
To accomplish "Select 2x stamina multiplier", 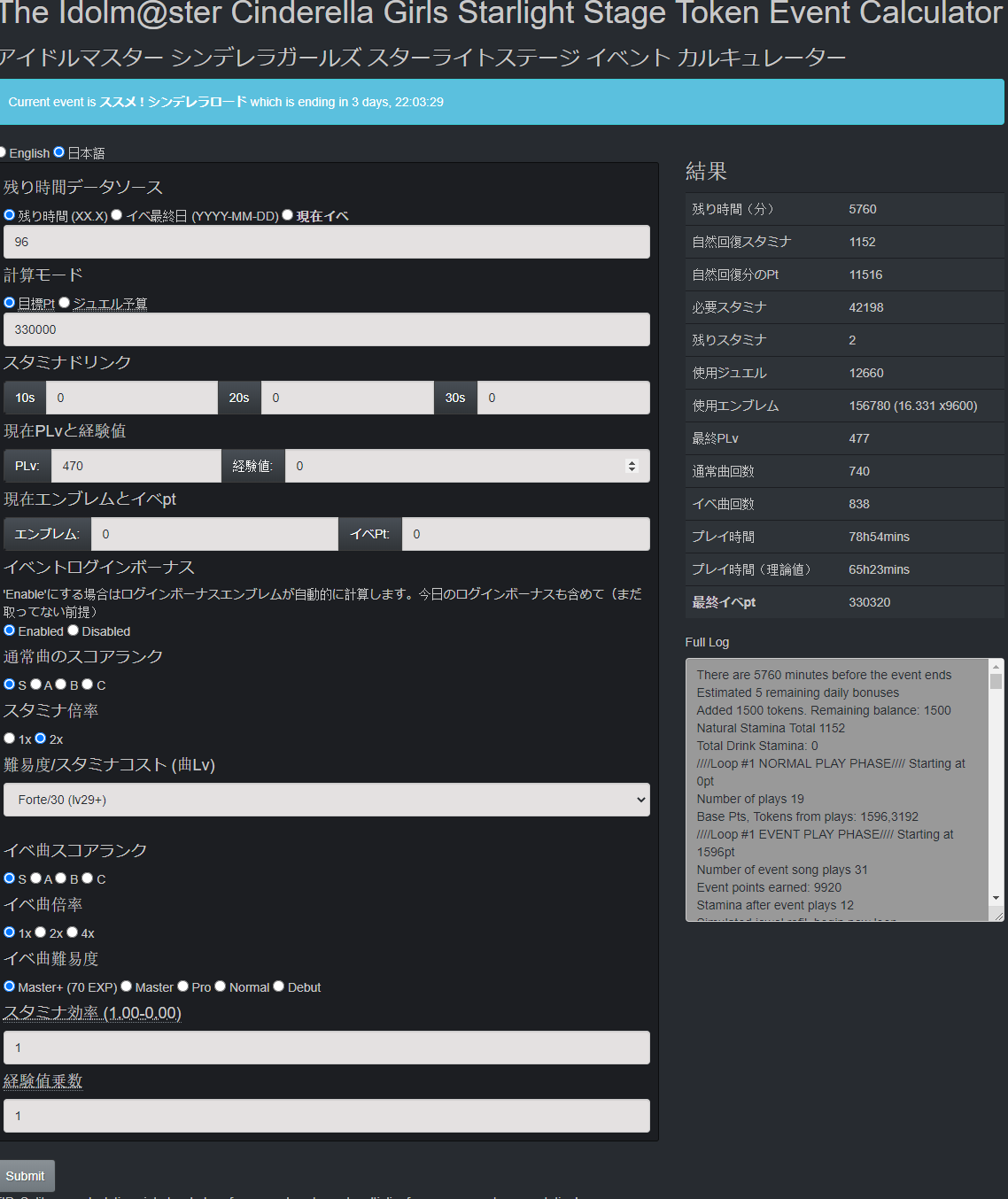I will pyautogui.click(x=41, y=739).
